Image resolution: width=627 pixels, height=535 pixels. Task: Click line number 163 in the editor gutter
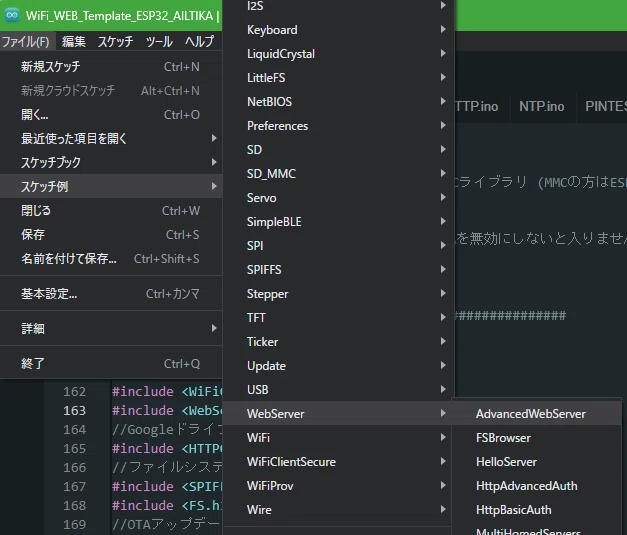[x=75, y=410]
